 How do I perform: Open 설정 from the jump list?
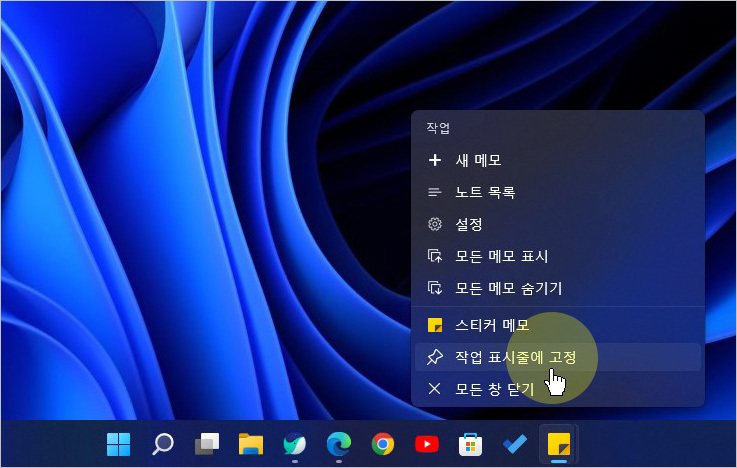click(x=558, y=224)
